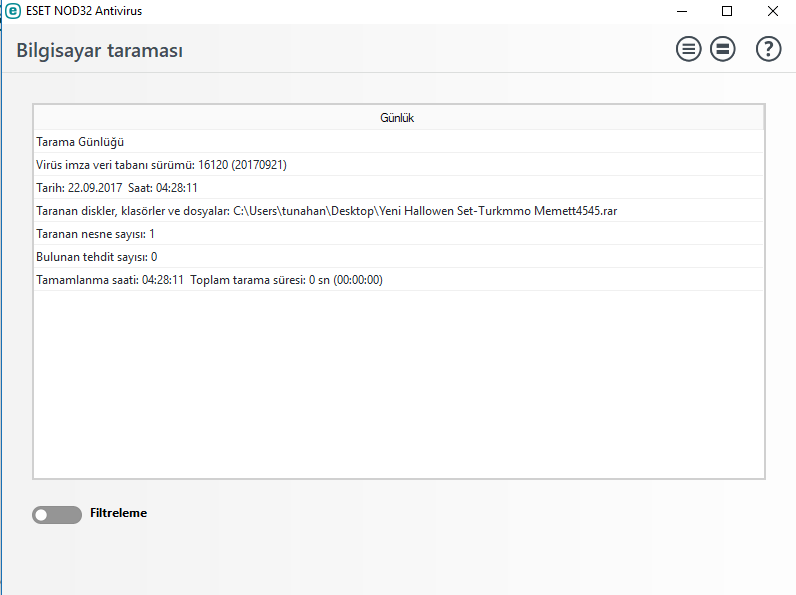796x595 pixels.
Task: Select the Taranan nesne sayısı row
Action: point(398,234)
